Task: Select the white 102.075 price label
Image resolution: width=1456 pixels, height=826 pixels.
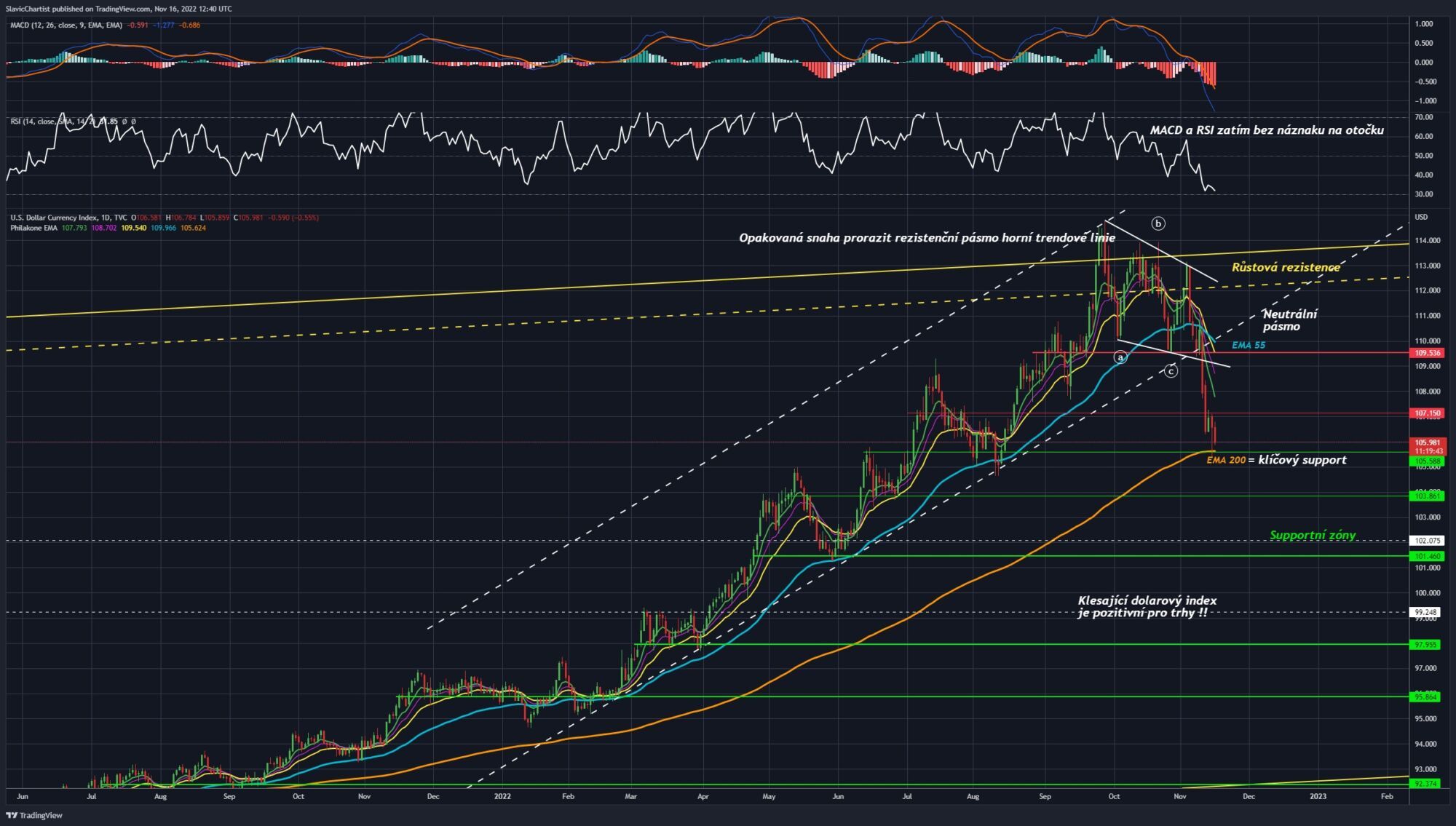Action: pyautogui.click(x=1428, y=541)
